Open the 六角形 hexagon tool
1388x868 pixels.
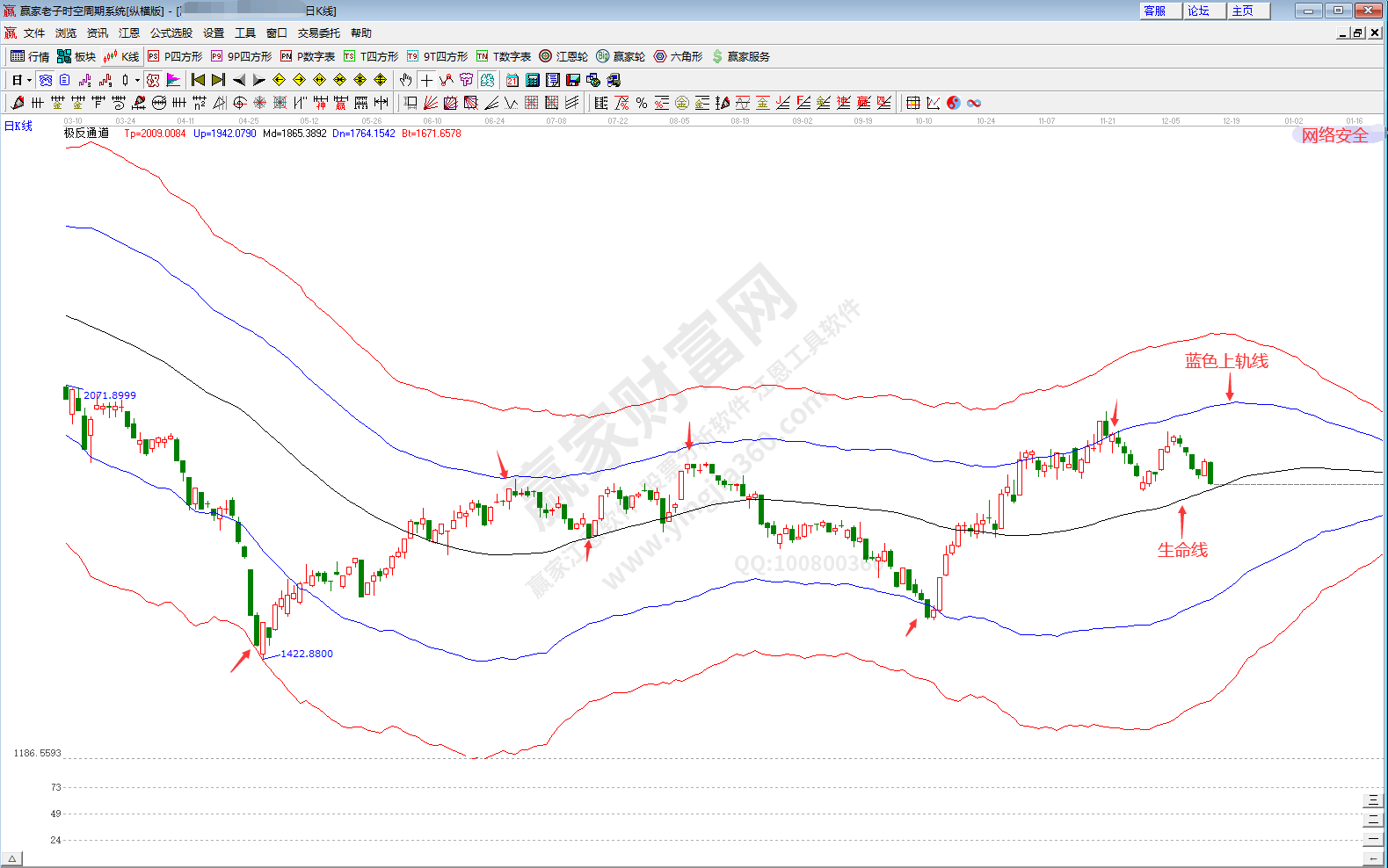point(678,56)
